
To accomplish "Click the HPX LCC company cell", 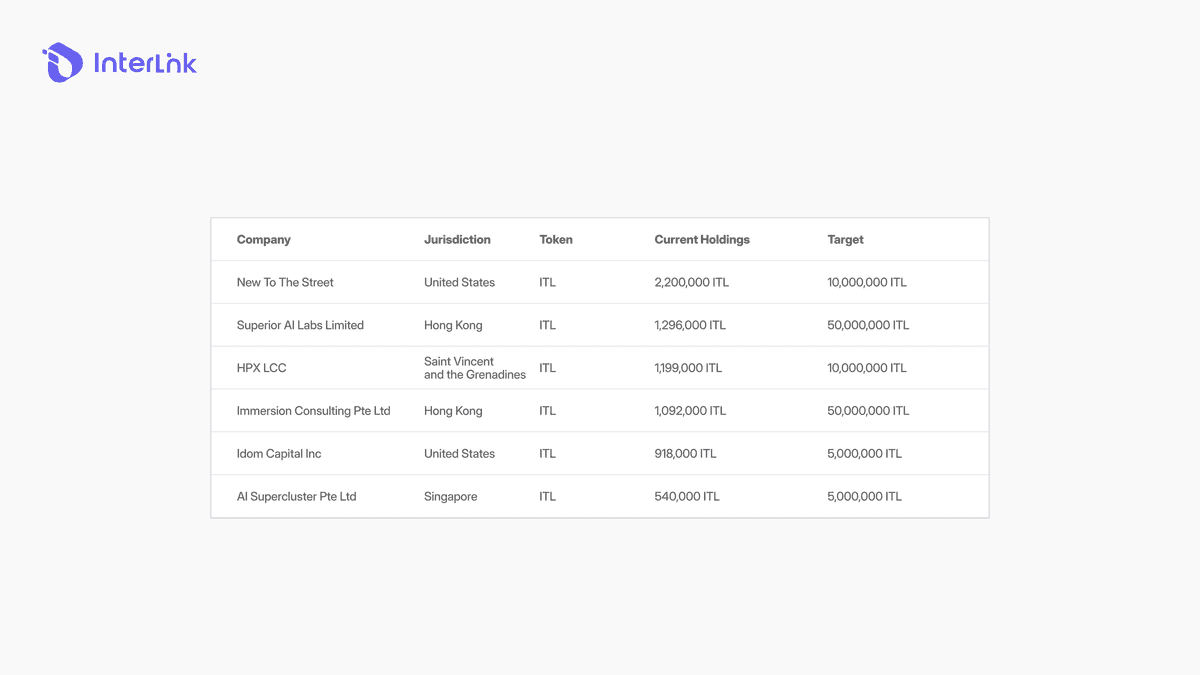I will [x=261, y=368].
